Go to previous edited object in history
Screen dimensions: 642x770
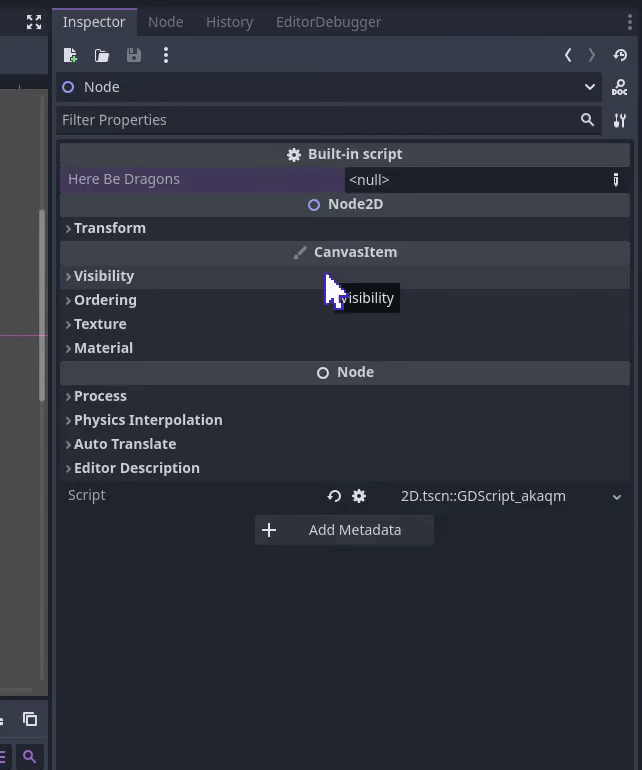pyautogui.click(x=568, y=56)
